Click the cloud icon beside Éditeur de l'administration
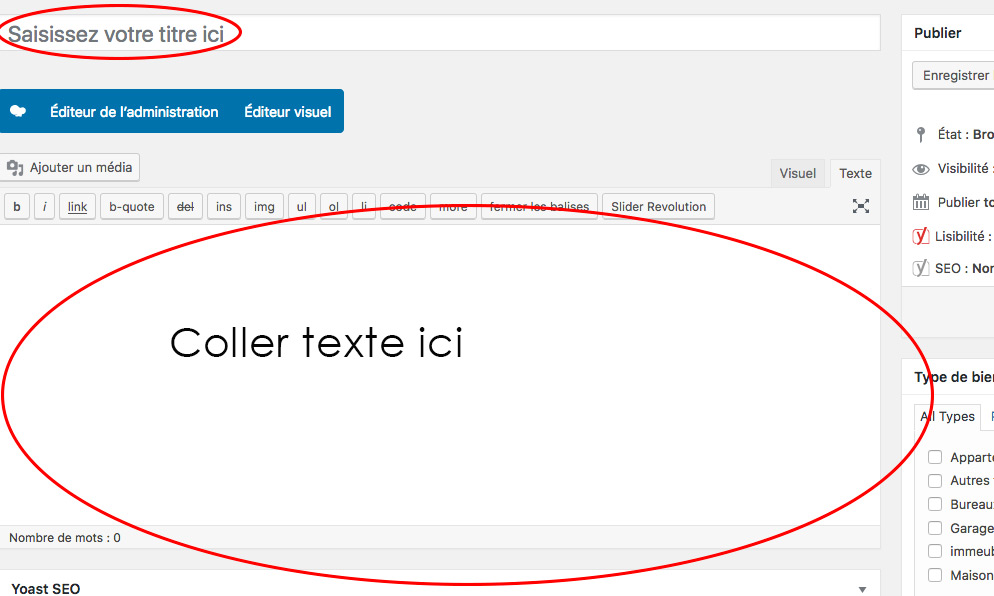Screen dimensions: 994x596 [x=18, y=112]
